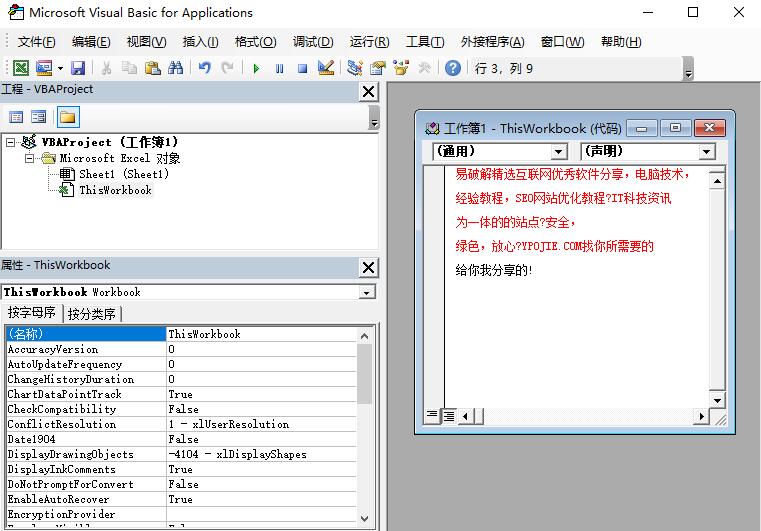Redo the last action
The image size is (761, 531).
tap(227, 68)
